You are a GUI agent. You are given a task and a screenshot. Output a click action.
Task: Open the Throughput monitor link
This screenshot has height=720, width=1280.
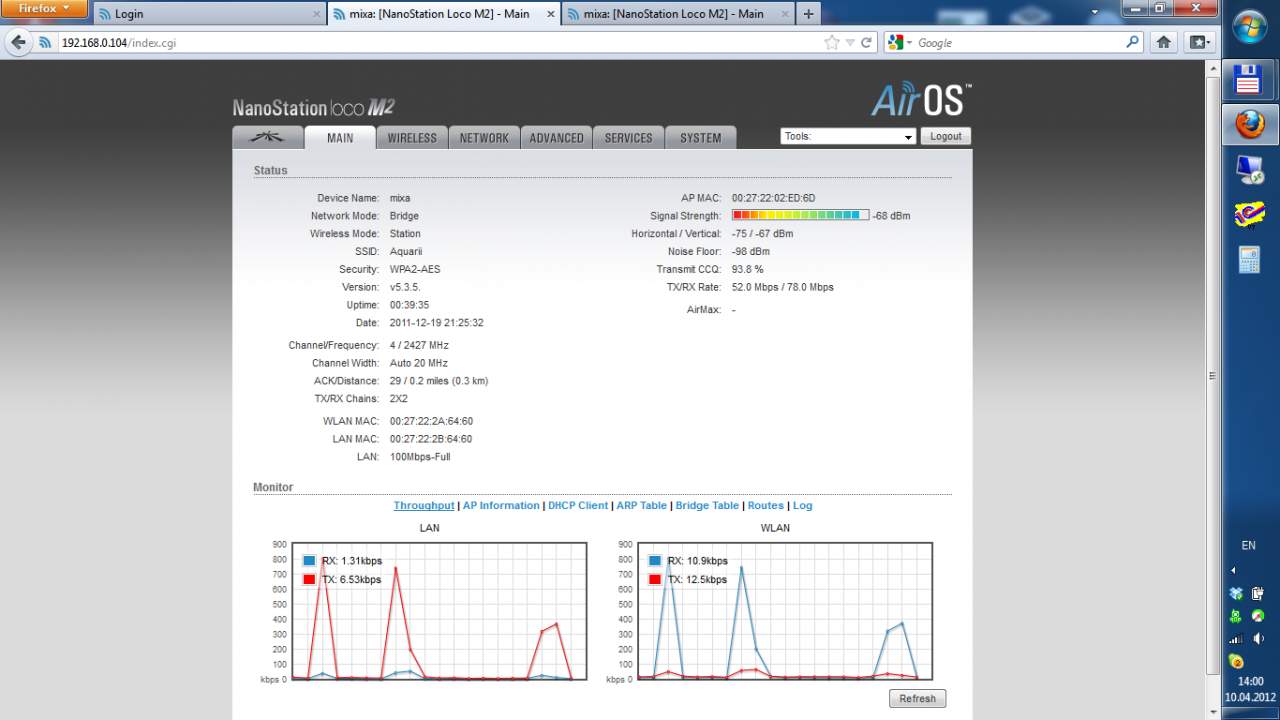tap(424, 506)
